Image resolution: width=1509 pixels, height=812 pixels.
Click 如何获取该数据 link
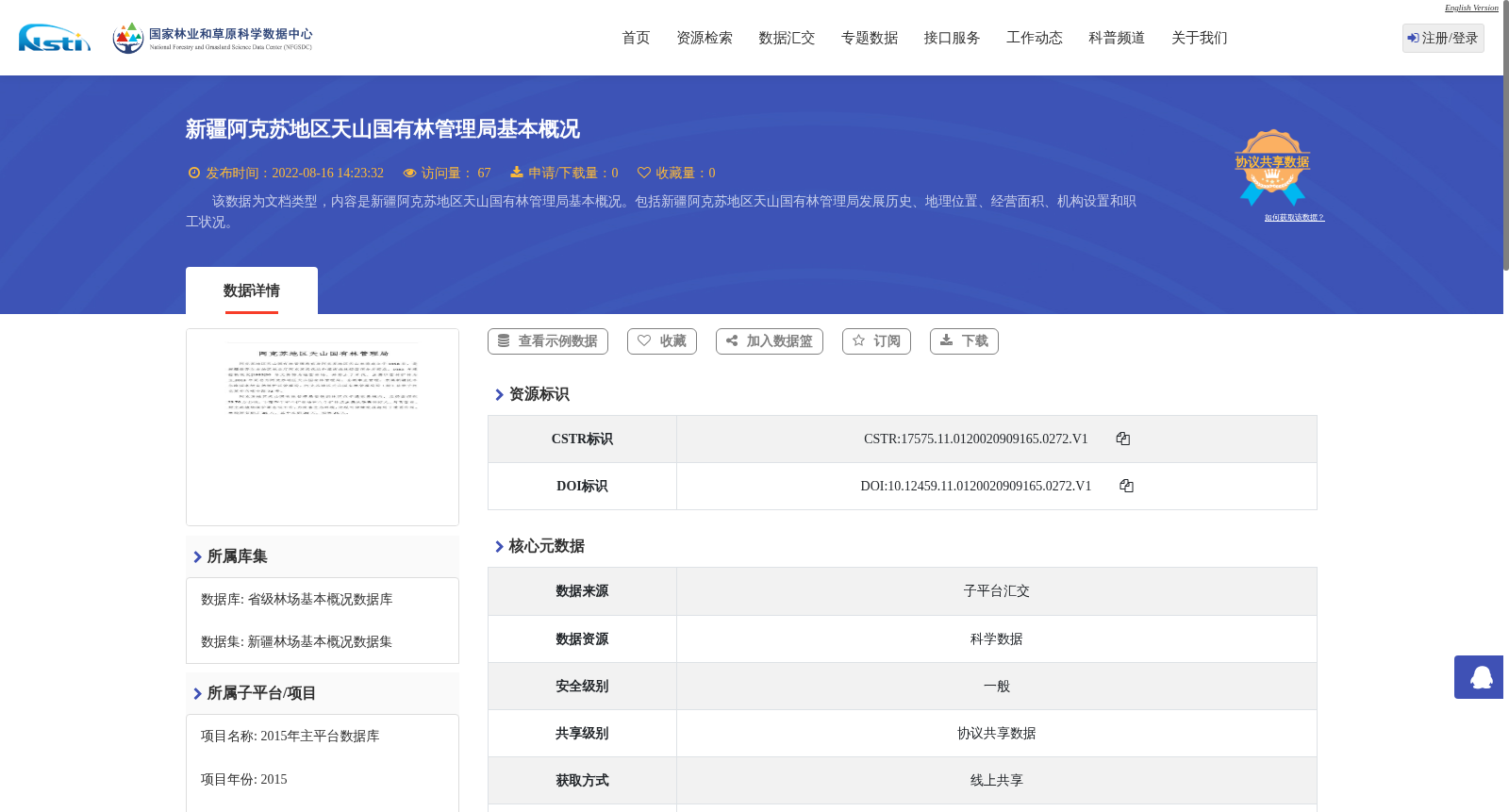[1294, 218]
